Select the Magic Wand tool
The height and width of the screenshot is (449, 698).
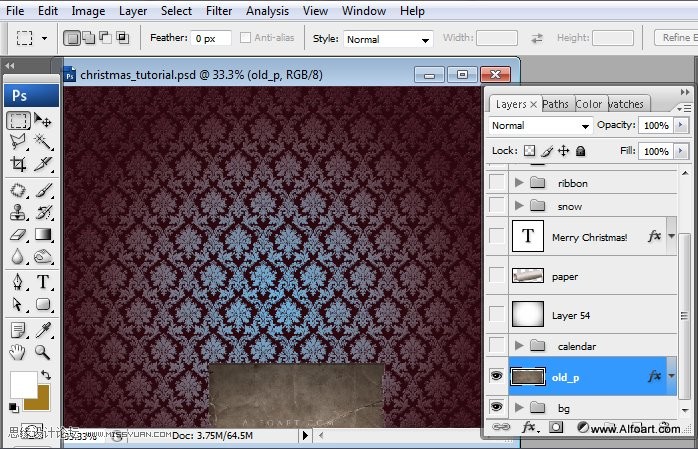(43, 142)
